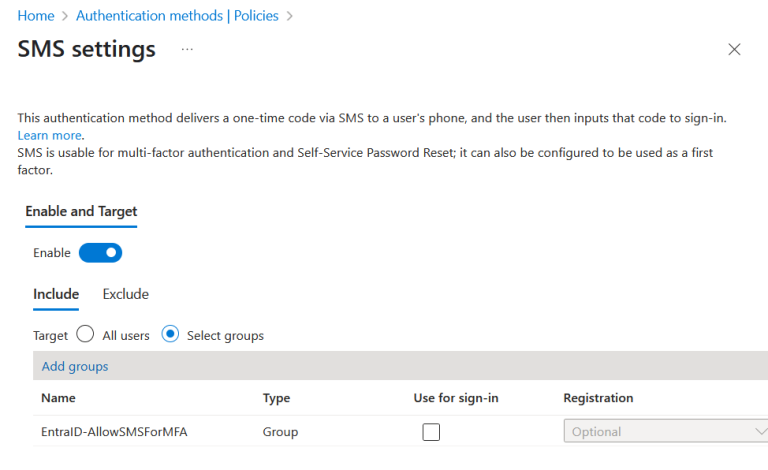
Task: Click Add groups
Action: click(x=75, y=366)
